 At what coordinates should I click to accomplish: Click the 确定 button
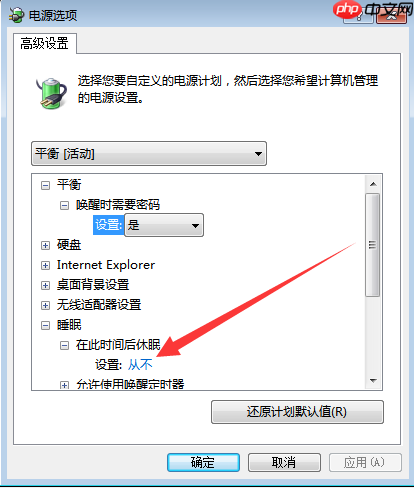coord(203,462)
